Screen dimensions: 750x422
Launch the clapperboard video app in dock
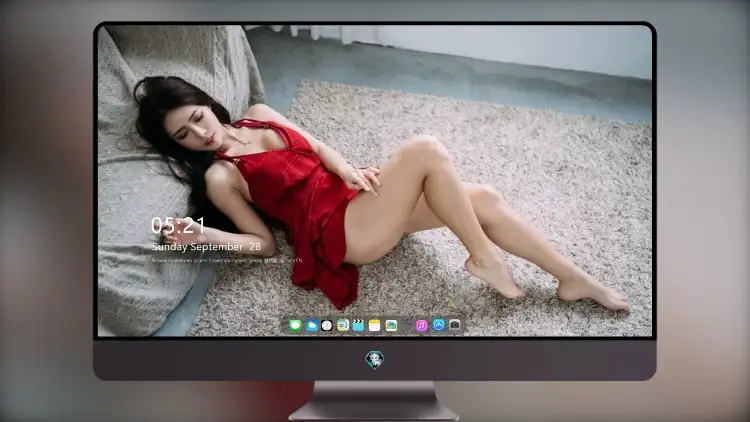point(358,326)
